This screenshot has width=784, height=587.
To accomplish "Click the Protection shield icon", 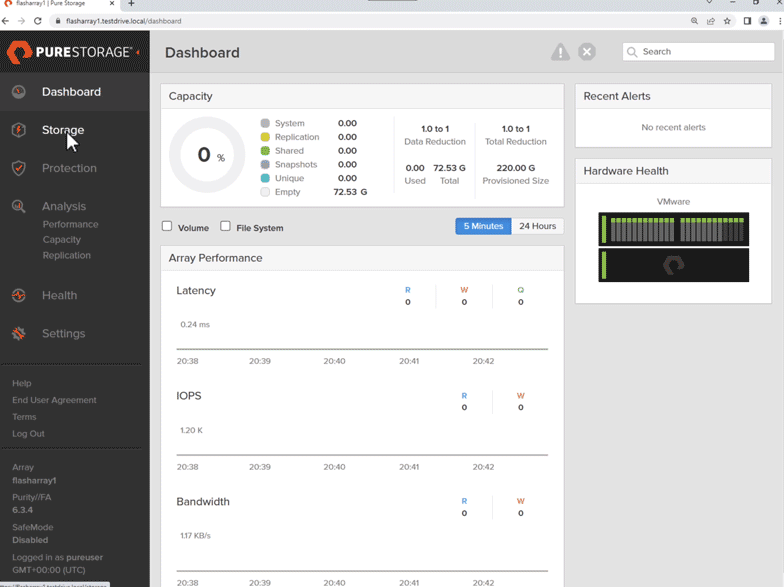I will (19, 168).
